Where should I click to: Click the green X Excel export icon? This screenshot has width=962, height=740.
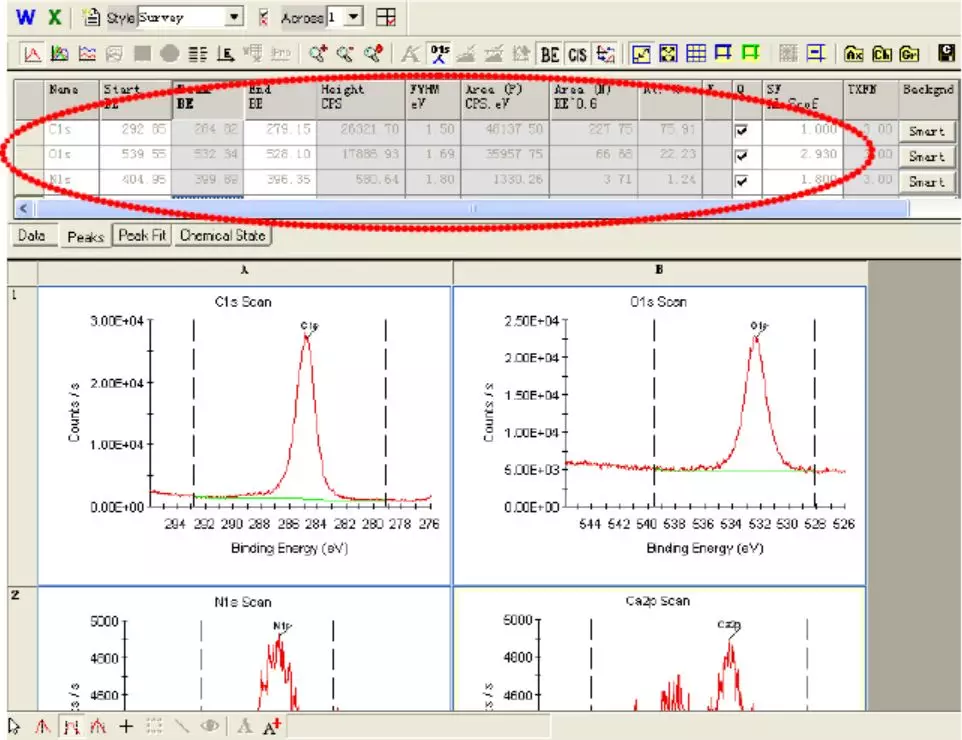(x=55, y=17)
